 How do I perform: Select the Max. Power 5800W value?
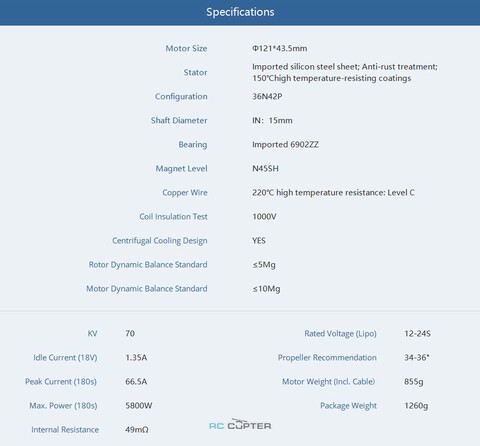pos(139,406)
